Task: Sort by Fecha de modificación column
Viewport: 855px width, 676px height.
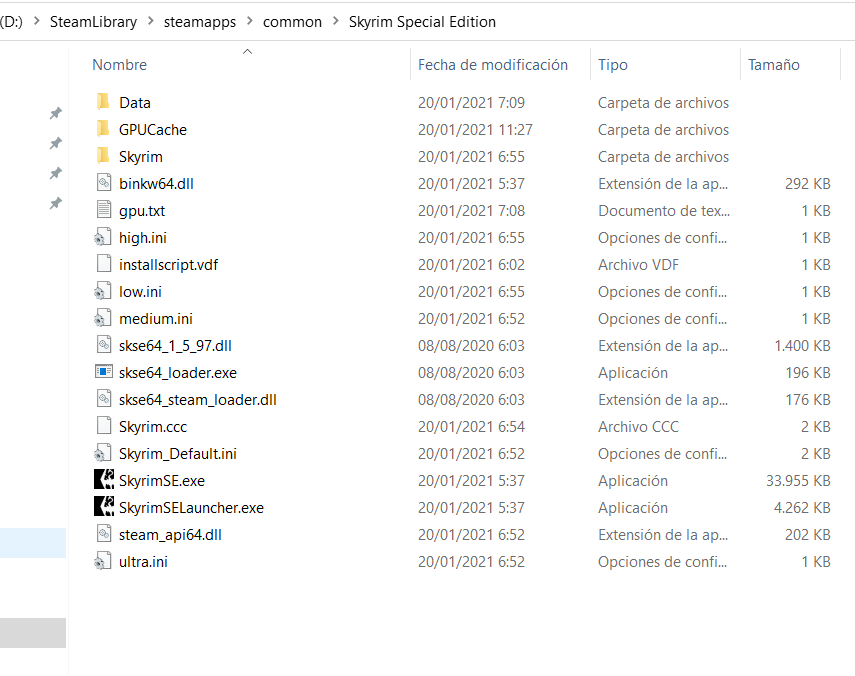Action: click(493, 64)
